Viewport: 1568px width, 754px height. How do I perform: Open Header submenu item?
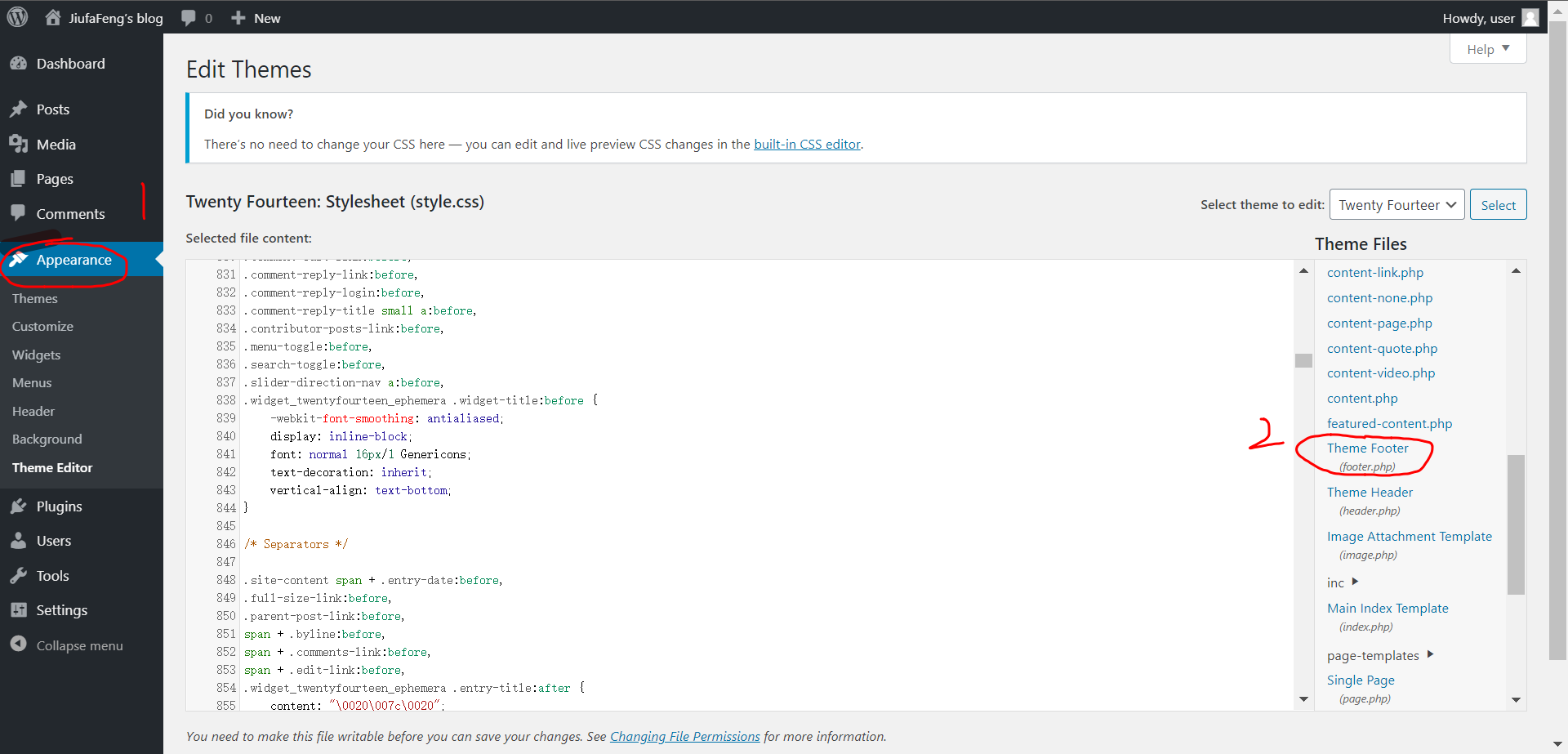(33, 412)
